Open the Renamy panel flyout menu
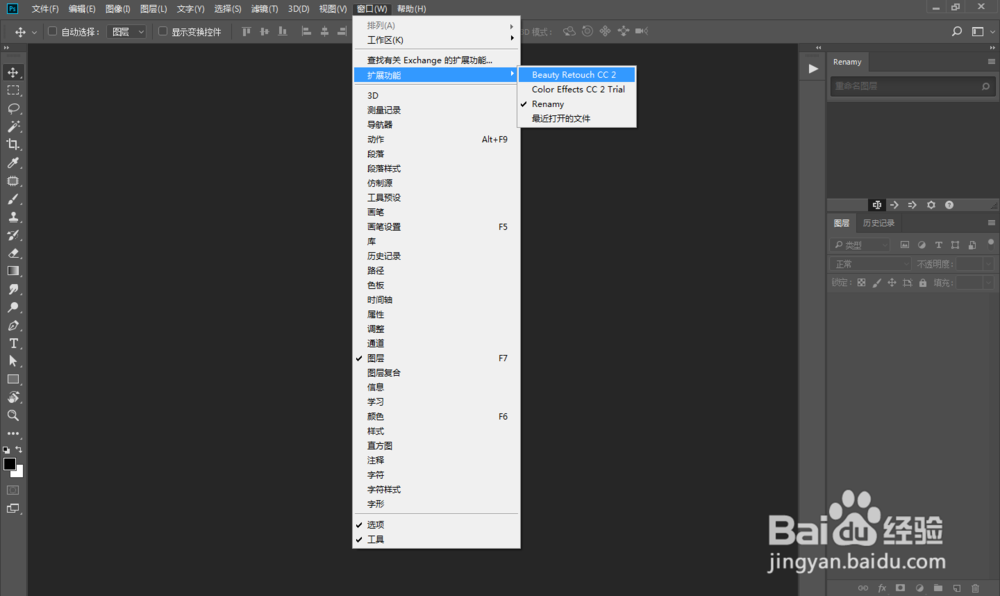The height and width of the screenshot is (596, 1000). click(991, 62)
